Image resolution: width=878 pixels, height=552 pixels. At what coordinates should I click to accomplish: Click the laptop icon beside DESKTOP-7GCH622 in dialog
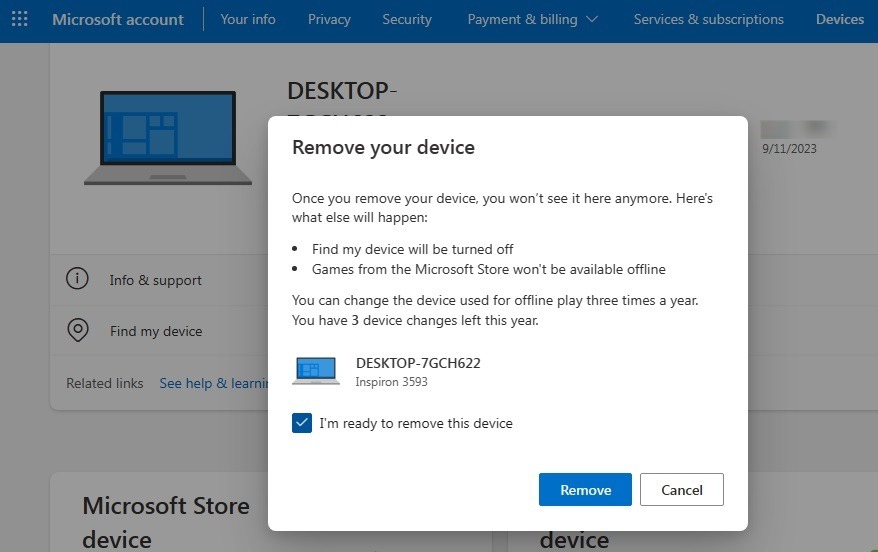316,371
